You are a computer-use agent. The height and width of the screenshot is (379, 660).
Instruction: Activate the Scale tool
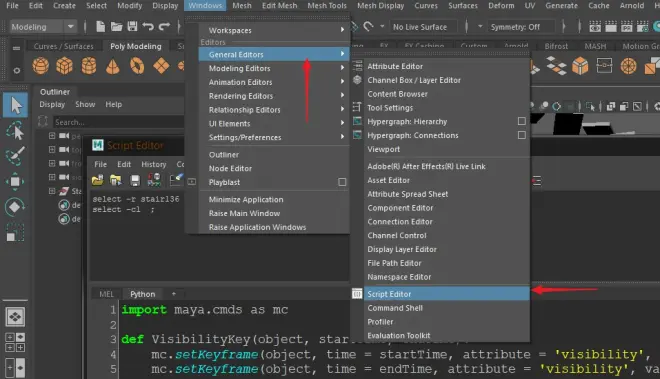pyautogui.click(x=15, y=232)
